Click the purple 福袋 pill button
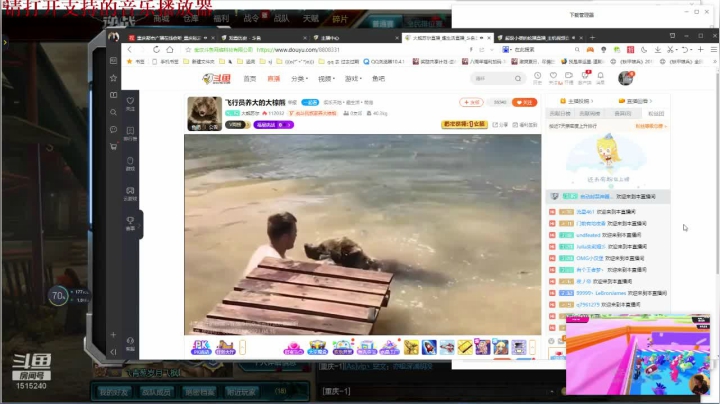The image size is (720, 404). click(273, 125)
